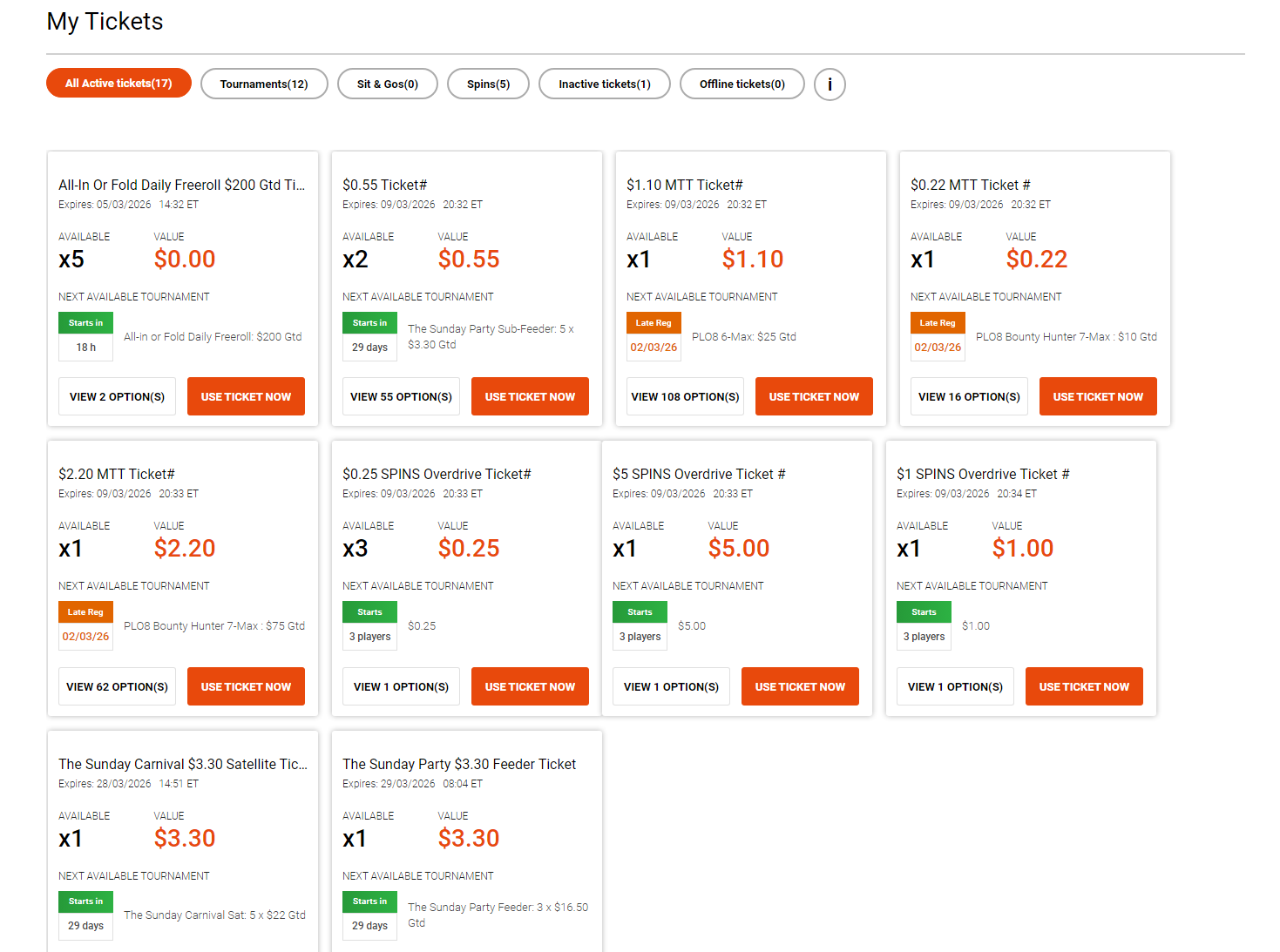Use the $0.22 MTT ticket now
Image resolution: width=1280 pixels, height=952 pixels.
point(1098,396)
